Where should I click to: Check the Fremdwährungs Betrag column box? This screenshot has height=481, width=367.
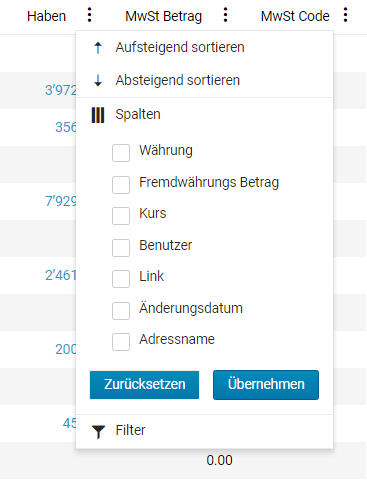121,185
